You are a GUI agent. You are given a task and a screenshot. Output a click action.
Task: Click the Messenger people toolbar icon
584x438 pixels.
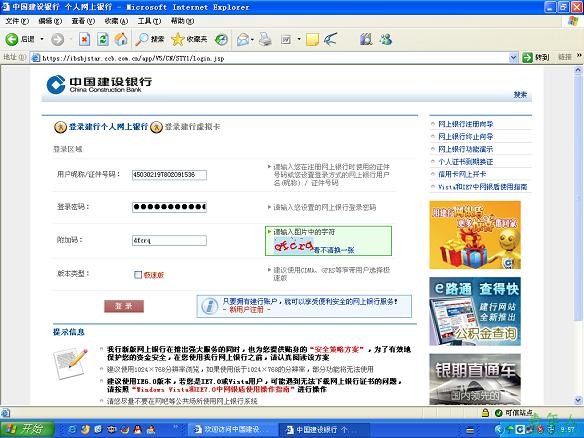[x=386, y=39]
